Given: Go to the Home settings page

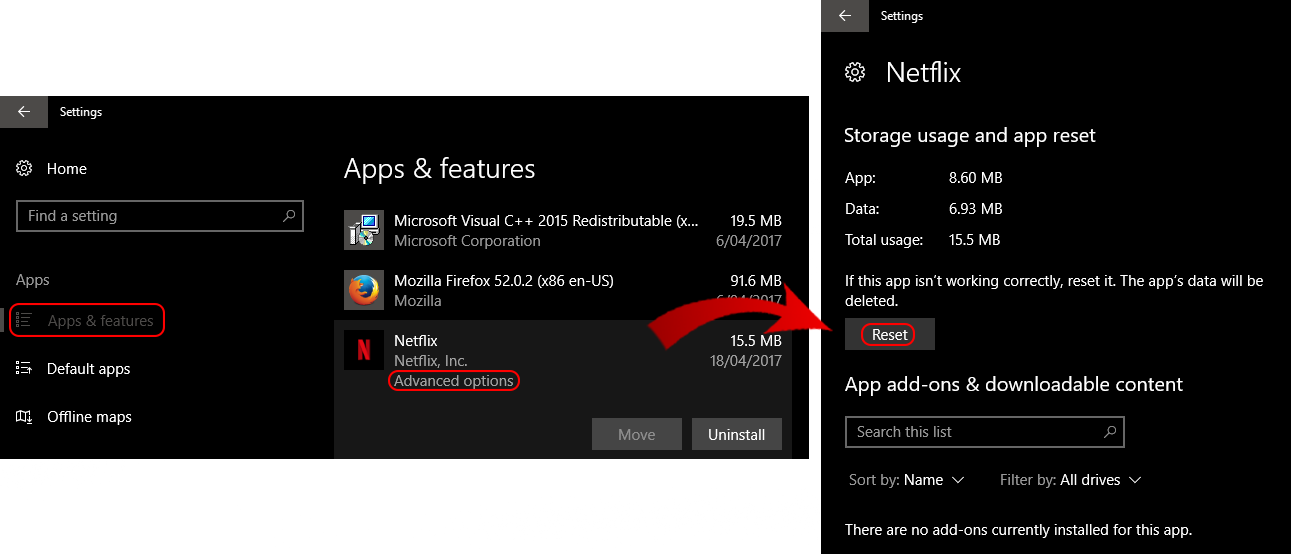Looking at the screenshot, I should (67, 169).
